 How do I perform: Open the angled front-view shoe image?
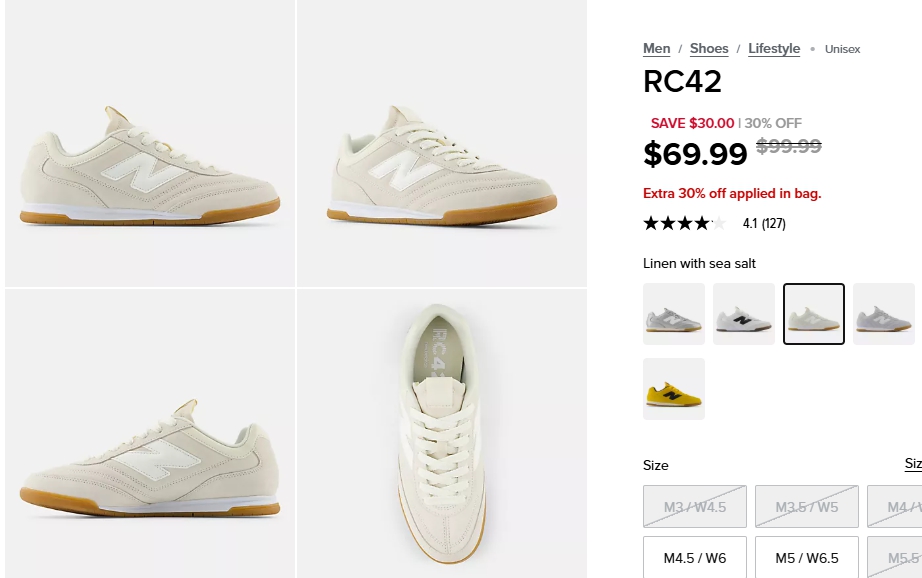pyautogui.click(x=441, y=143)
